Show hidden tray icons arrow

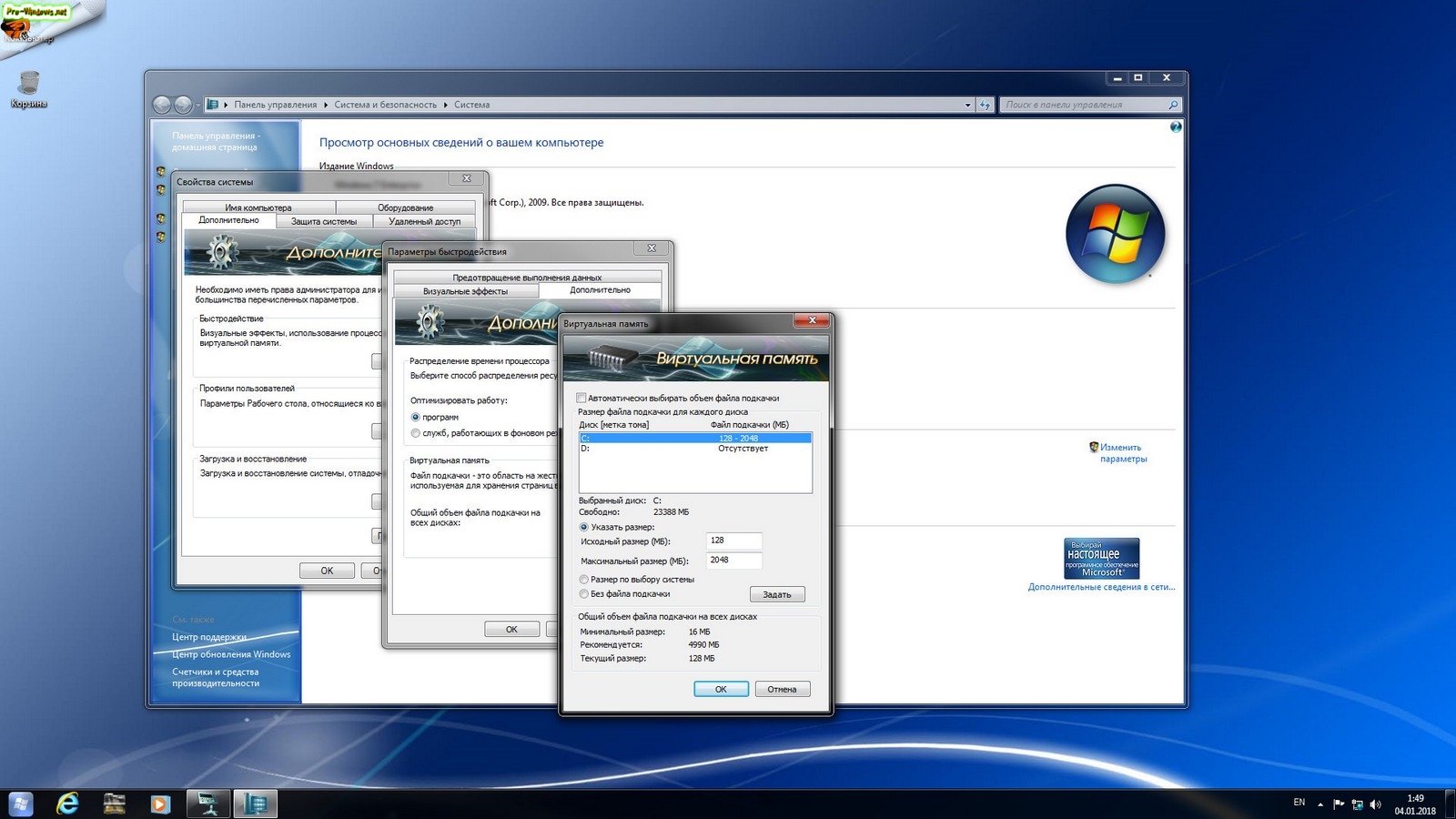tap(1320, 804)
